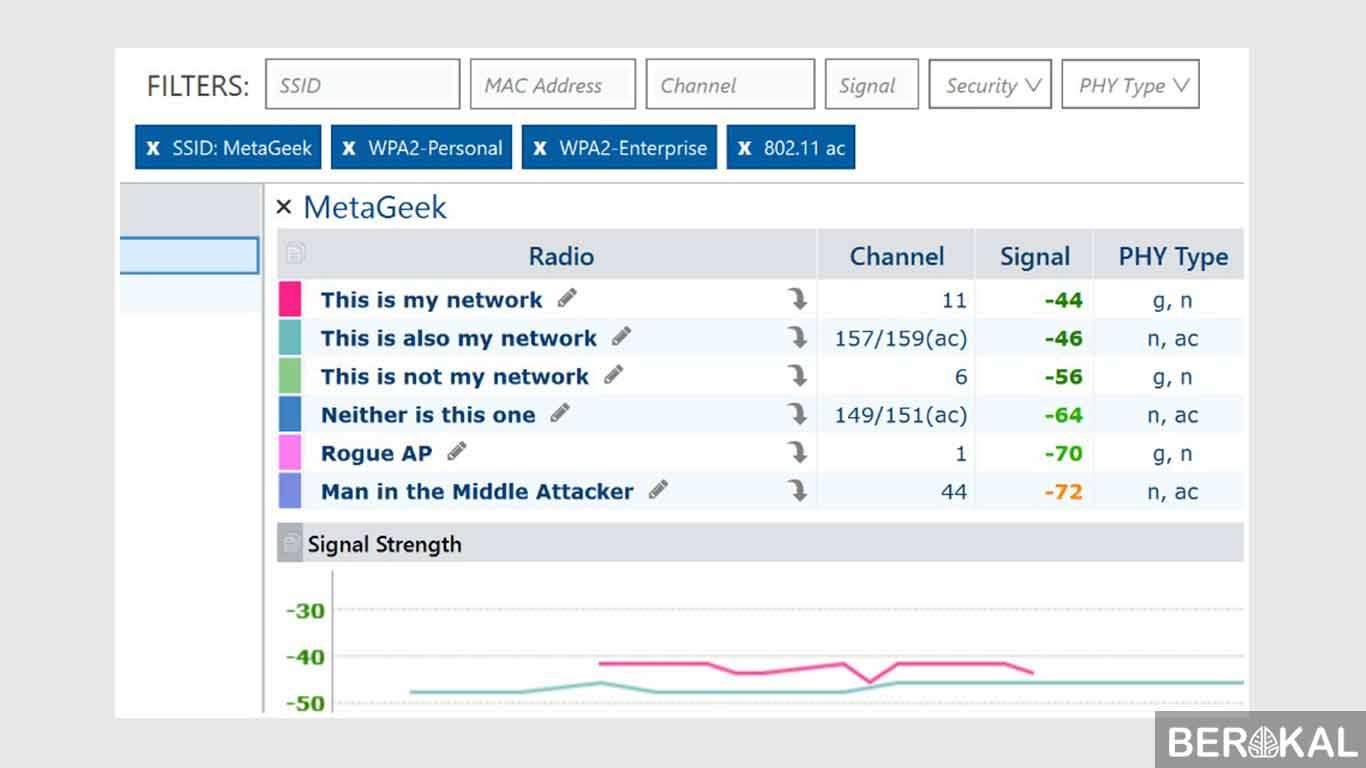Click arrow icon in 'Man in the Middle Attacker' row
1366x768 pixels.
pyautogui.click(x=797, y=490)
